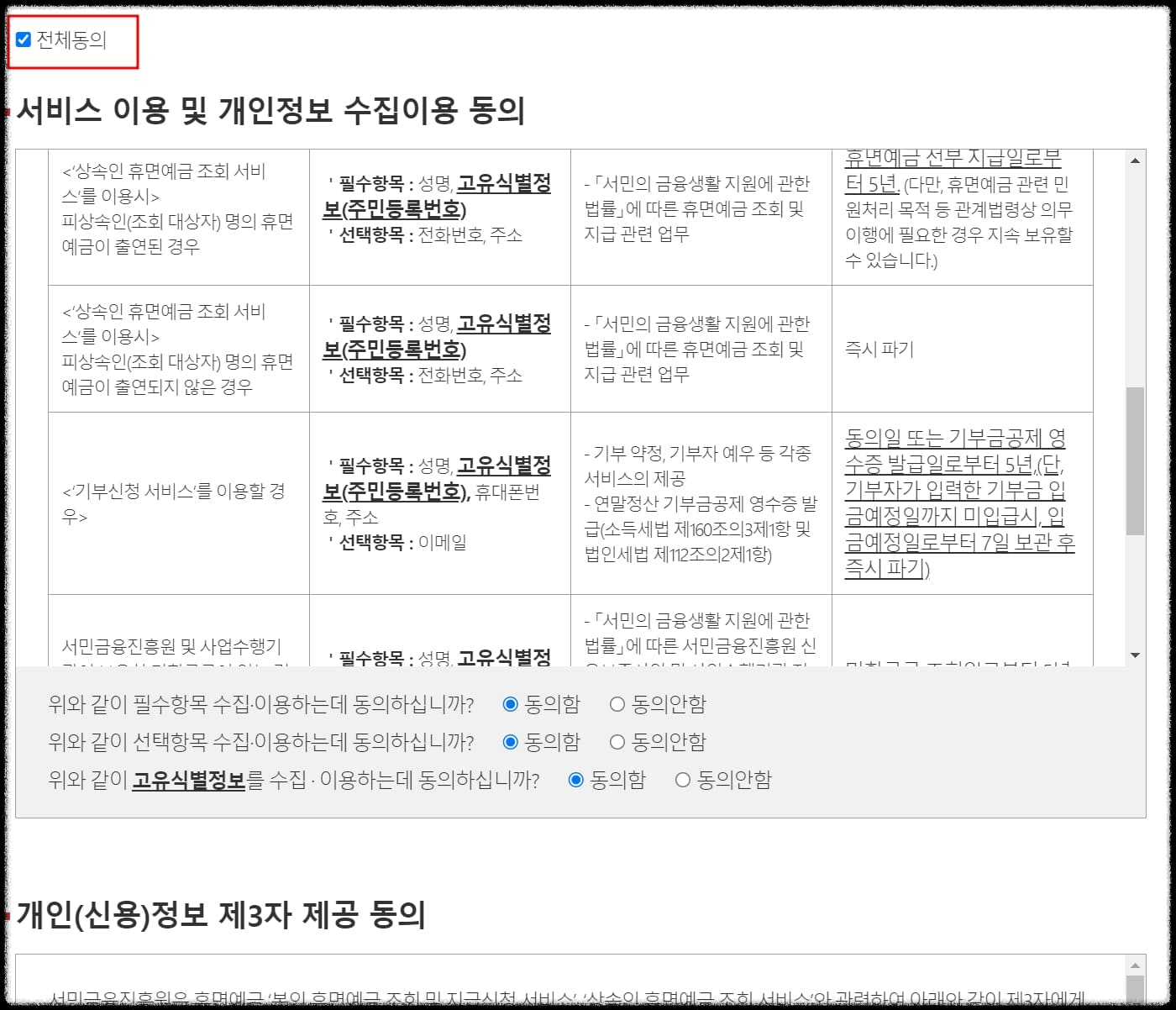1176x1010 pixels.
Task: Select 동의안함 for 필수항목 collection consent
Action: (x=617, y=704)
